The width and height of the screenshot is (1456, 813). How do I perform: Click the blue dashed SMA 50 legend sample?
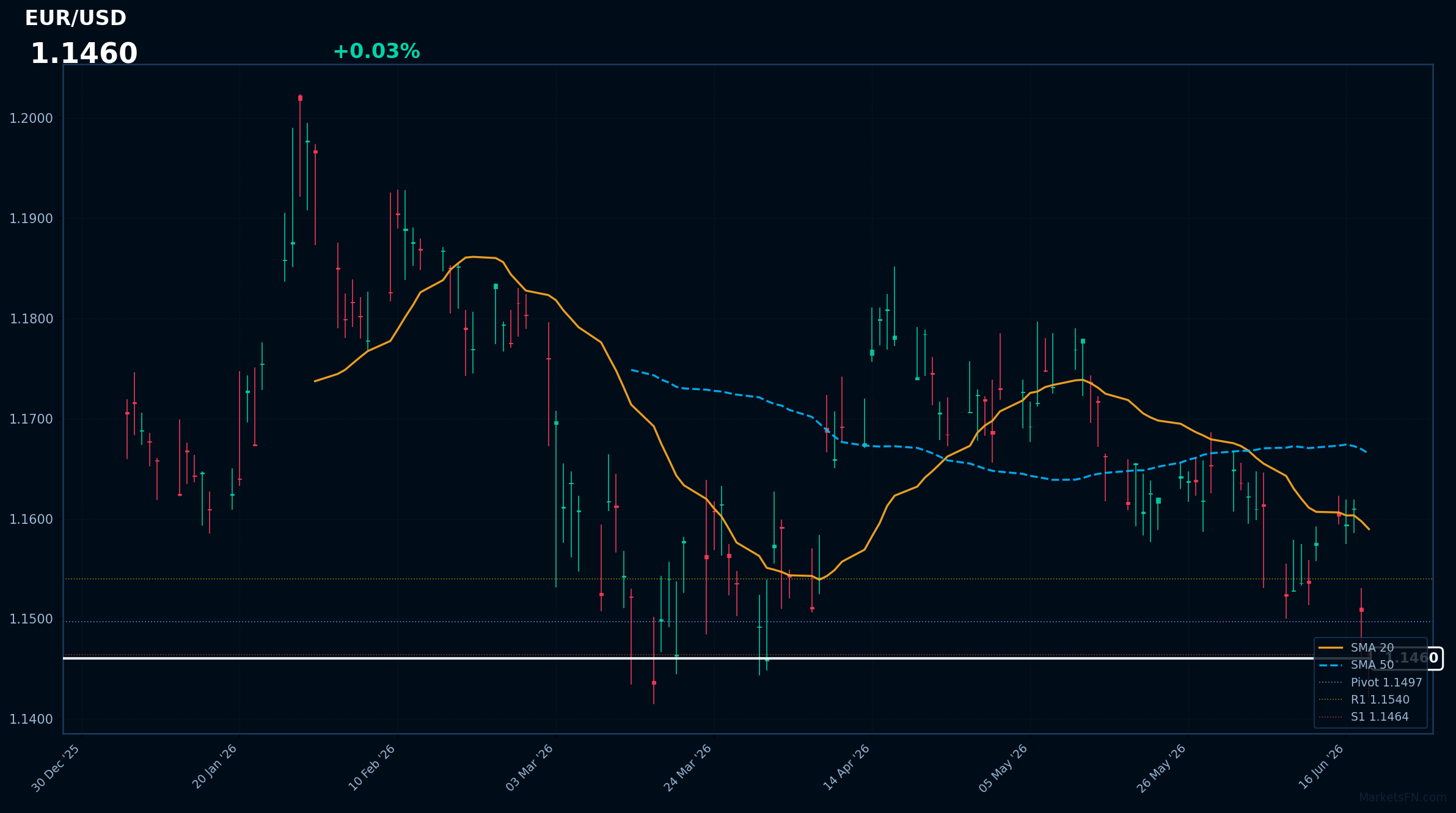click(x=1331, y=664)
